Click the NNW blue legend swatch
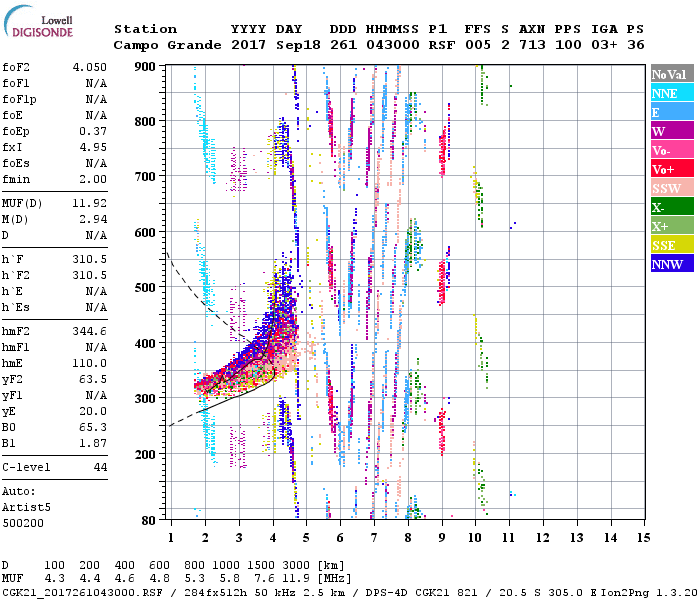 671,264
